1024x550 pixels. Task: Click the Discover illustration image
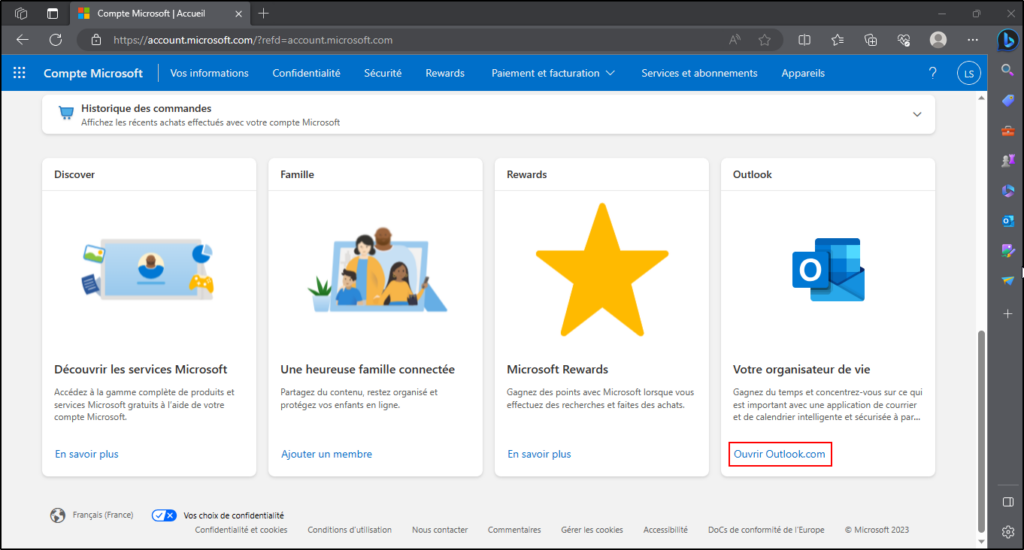148,269
